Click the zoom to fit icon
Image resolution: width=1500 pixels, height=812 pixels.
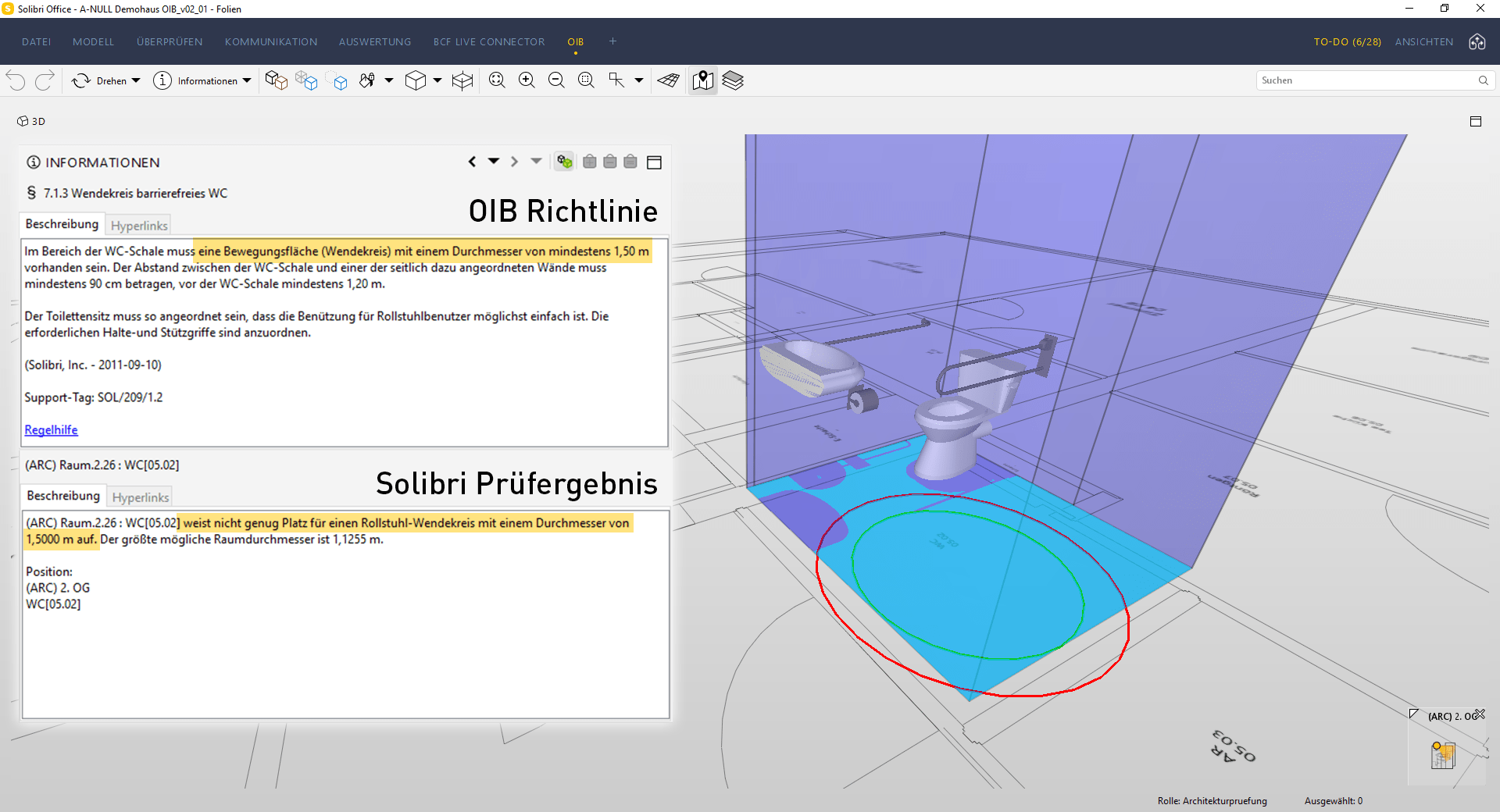pyautogui.click(x=497, y=80)
